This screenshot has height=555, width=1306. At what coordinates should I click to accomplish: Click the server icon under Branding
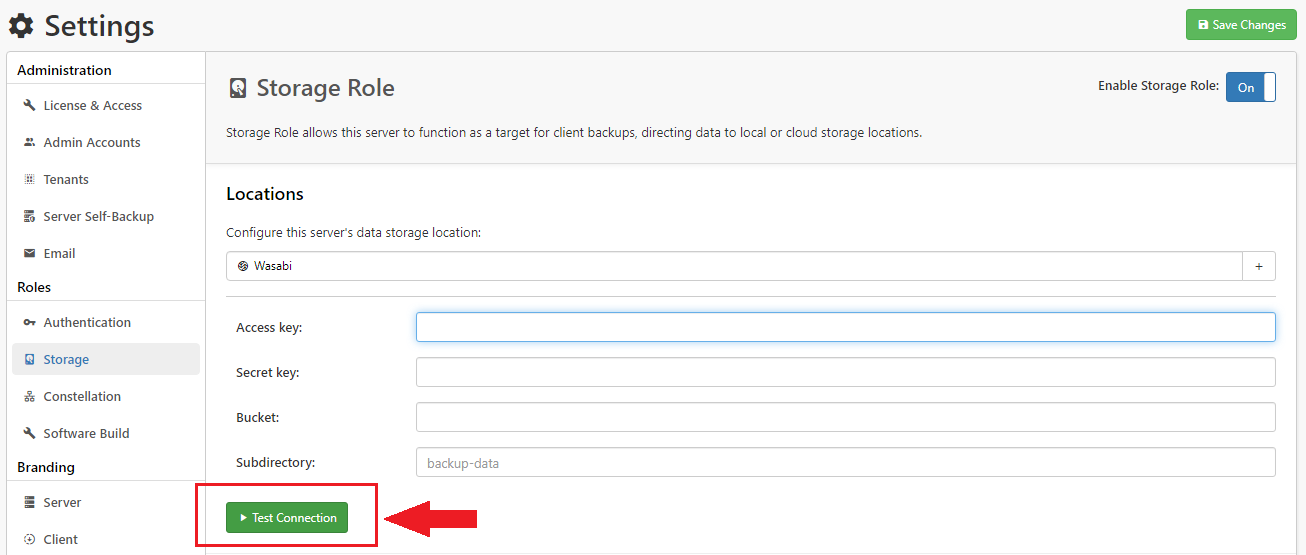coord(30,502)
